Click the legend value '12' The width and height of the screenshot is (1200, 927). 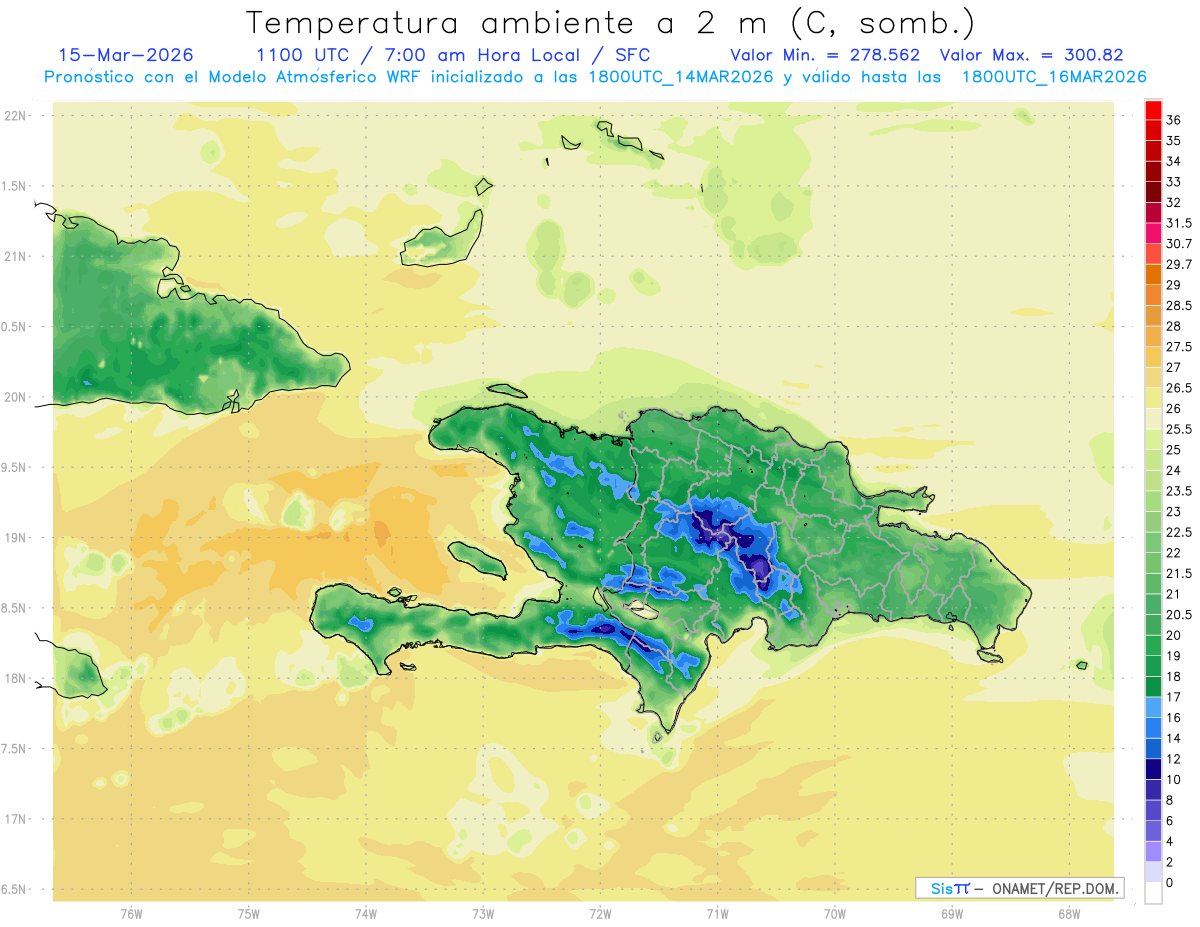pos(1173,759)
